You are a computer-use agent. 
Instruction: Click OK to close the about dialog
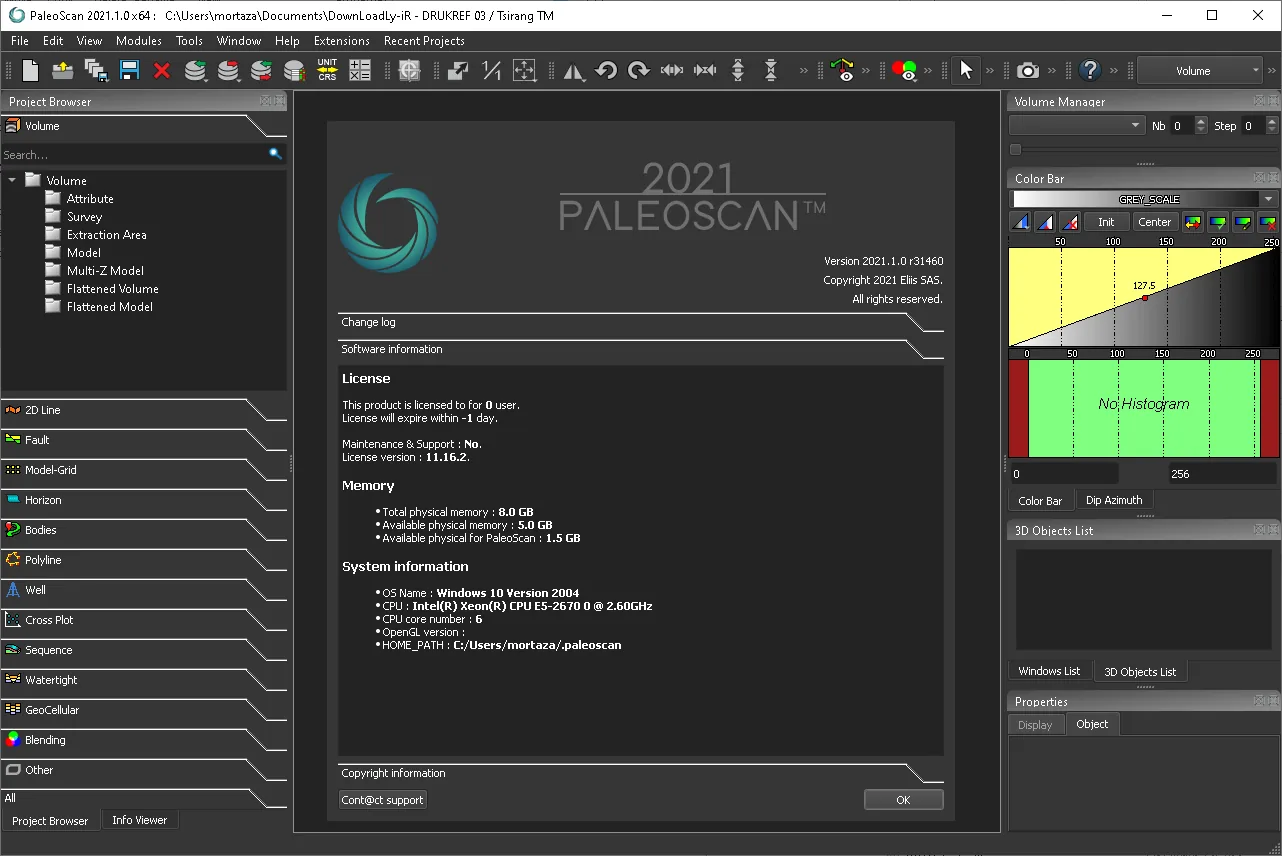point(903,800)
